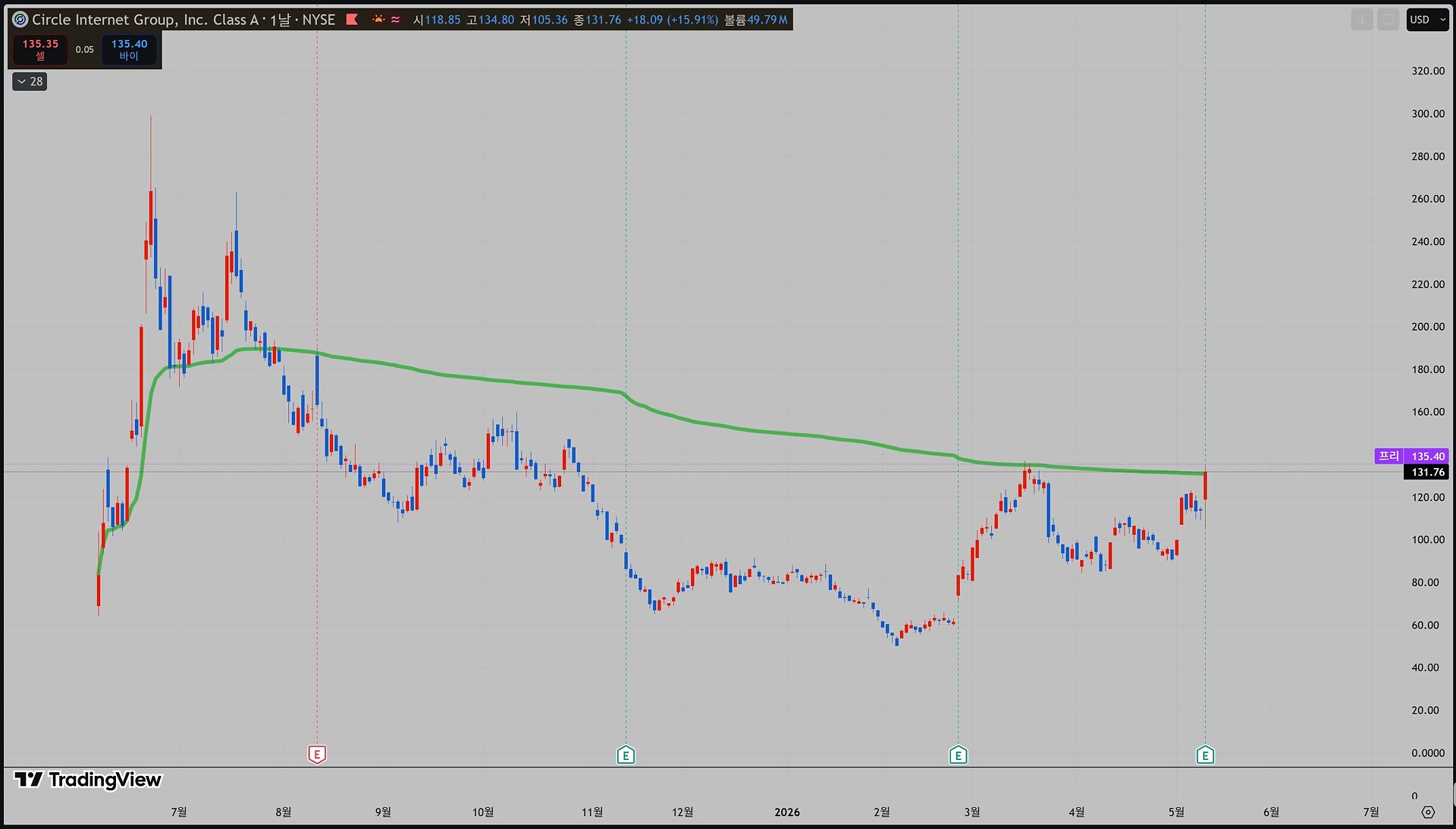Click the blue buy button at 135.40
Image resolution: width=1456 pixels, height=829 pixels.
click(x=130, y=49)
